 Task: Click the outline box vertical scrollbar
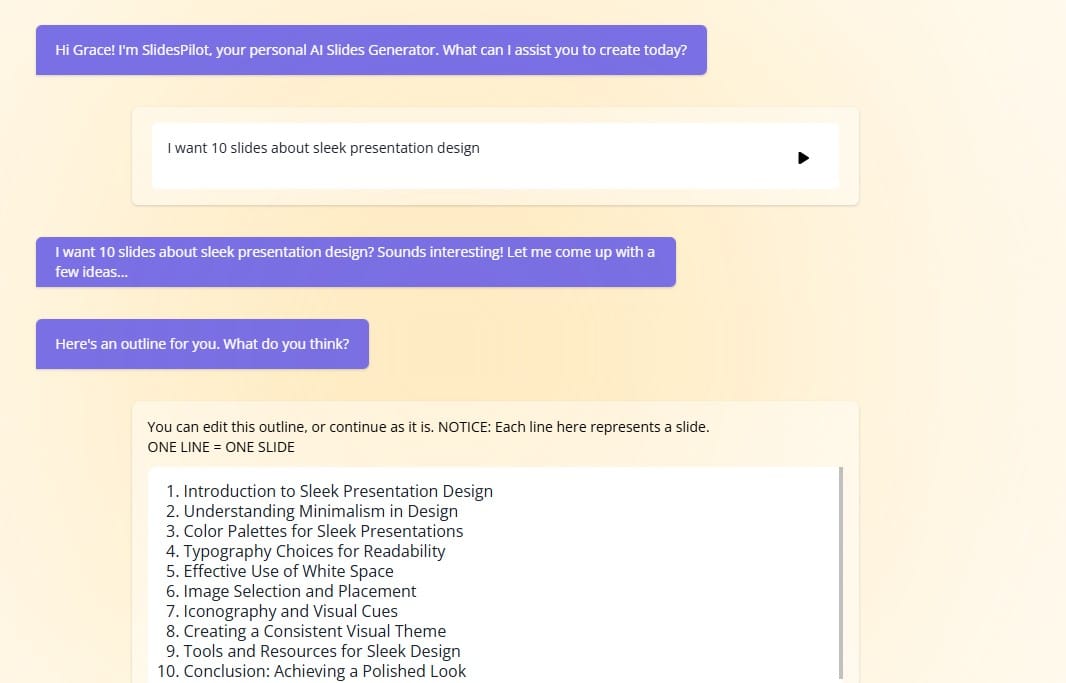click(842, 570)
